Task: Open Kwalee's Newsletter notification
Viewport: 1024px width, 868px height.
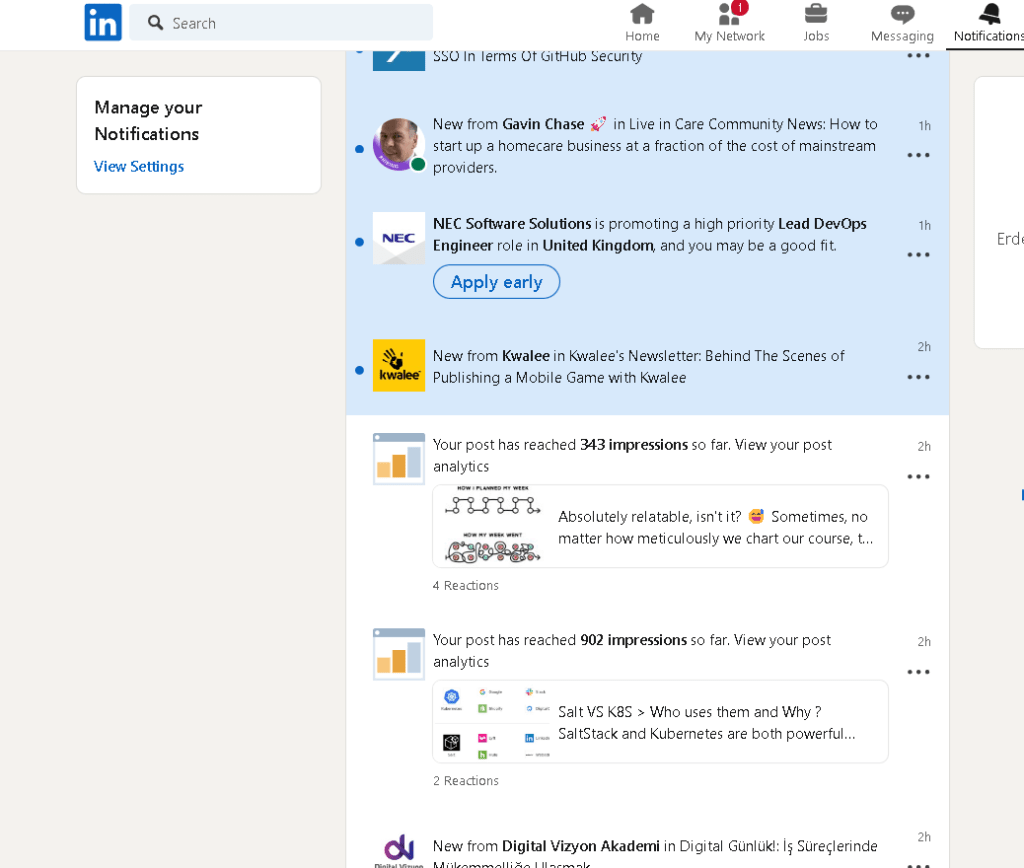Action: (638, 366)
